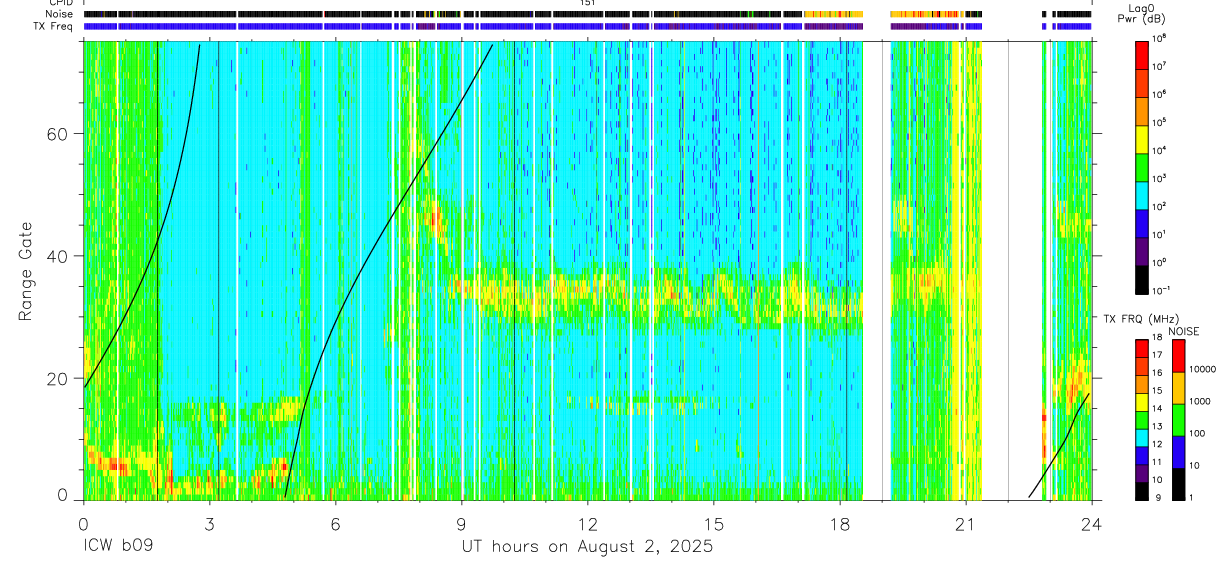The image size is (1228, 567).
Task: Click UT hours axis tick "24"
Action: pyautogui.click(x=1092, y=523)
